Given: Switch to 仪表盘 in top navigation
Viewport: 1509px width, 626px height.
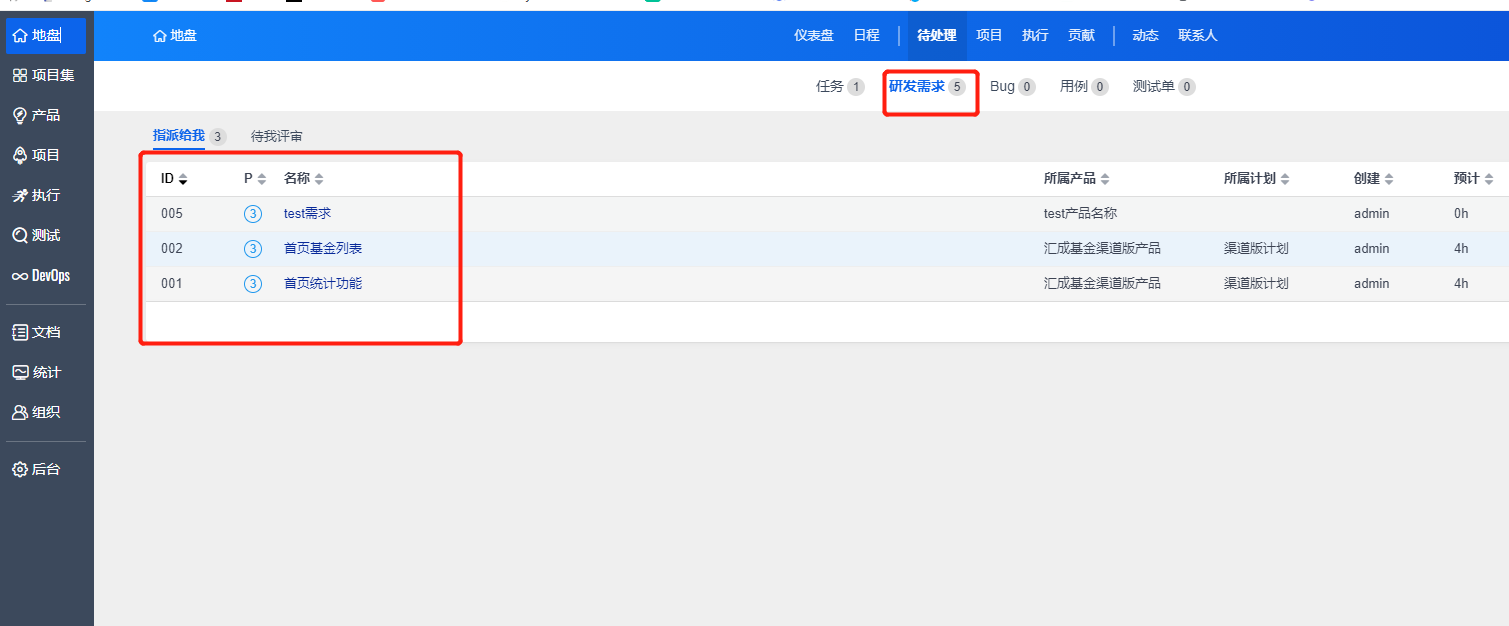Looking at the screenshot, I should tap(814, 36).
